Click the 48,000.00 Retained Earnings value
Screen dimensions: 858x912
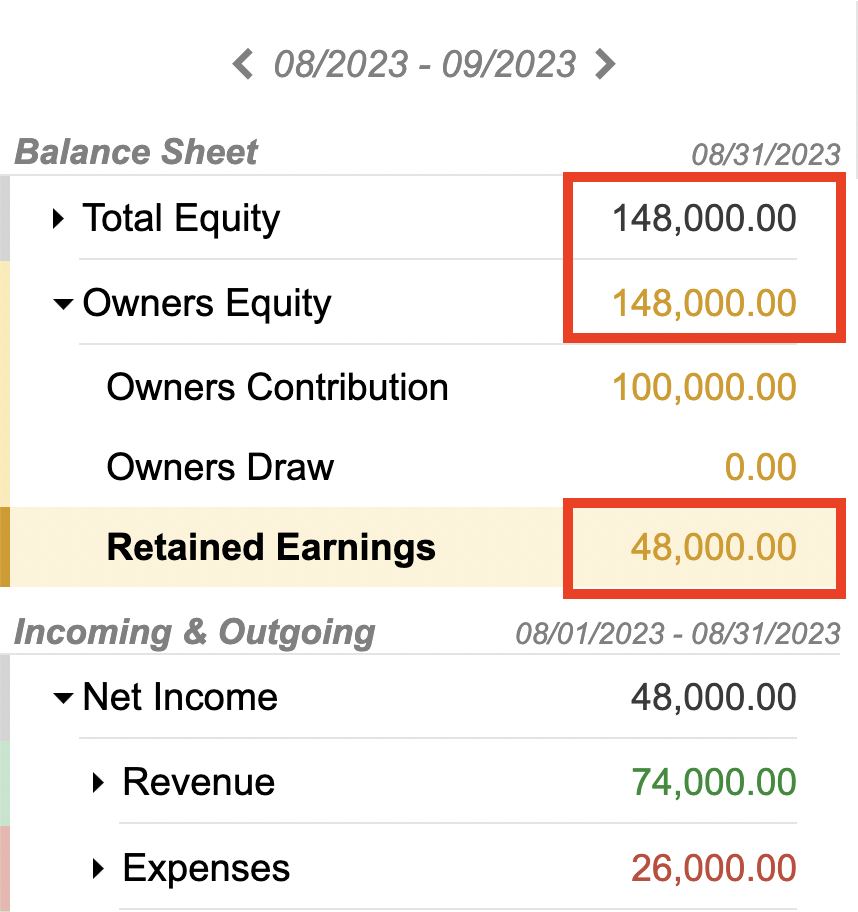point(714,548)
